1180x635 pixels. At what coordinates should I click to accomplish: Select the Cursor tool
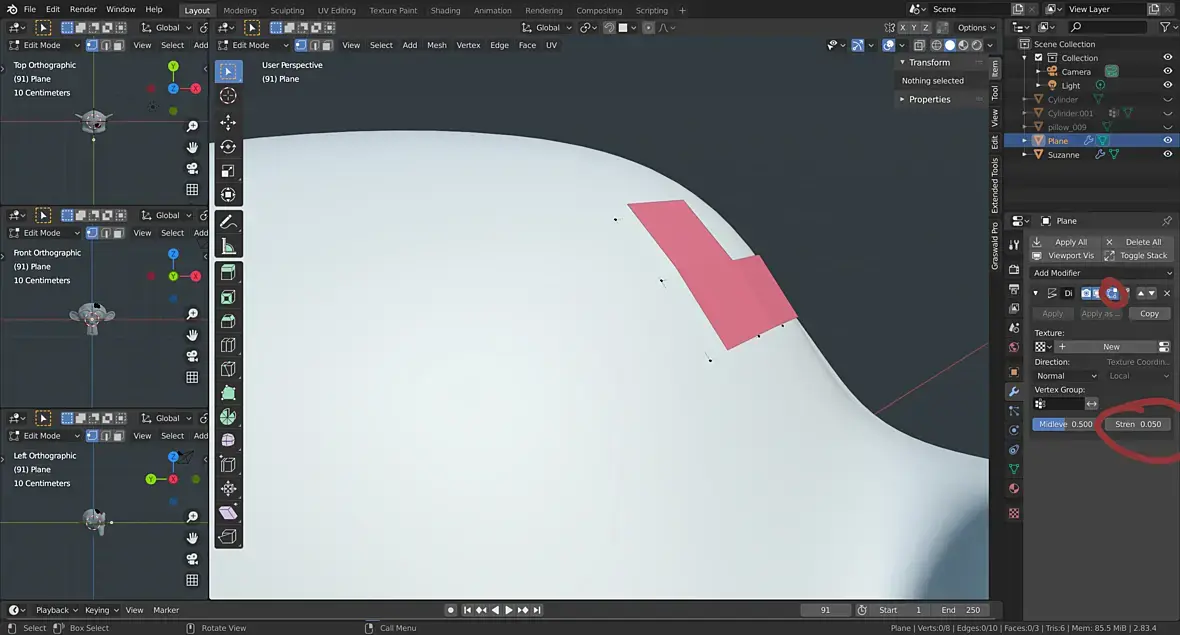point(228,96)
